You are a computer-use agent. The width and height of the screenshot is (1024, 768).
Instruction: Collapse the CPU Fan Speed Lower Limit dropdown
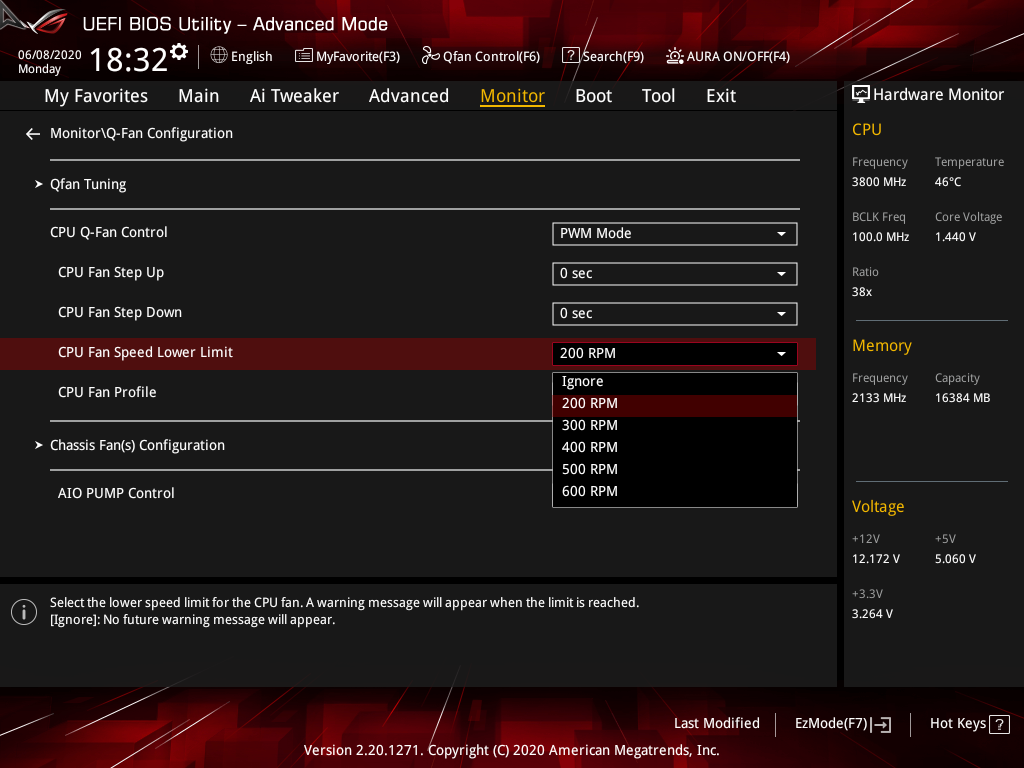pos(675,353)
